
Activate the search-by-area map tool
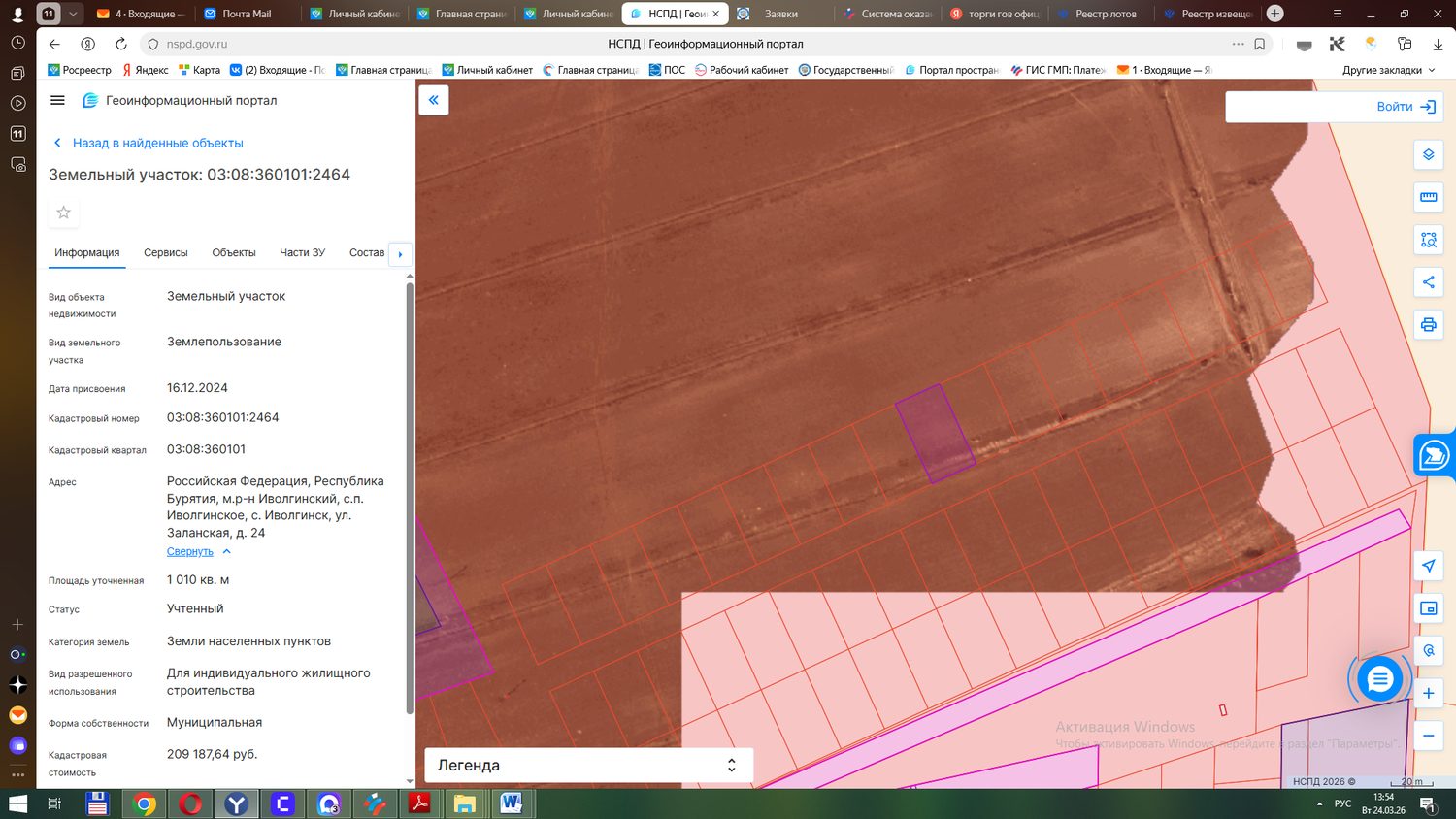(1429, 240)
